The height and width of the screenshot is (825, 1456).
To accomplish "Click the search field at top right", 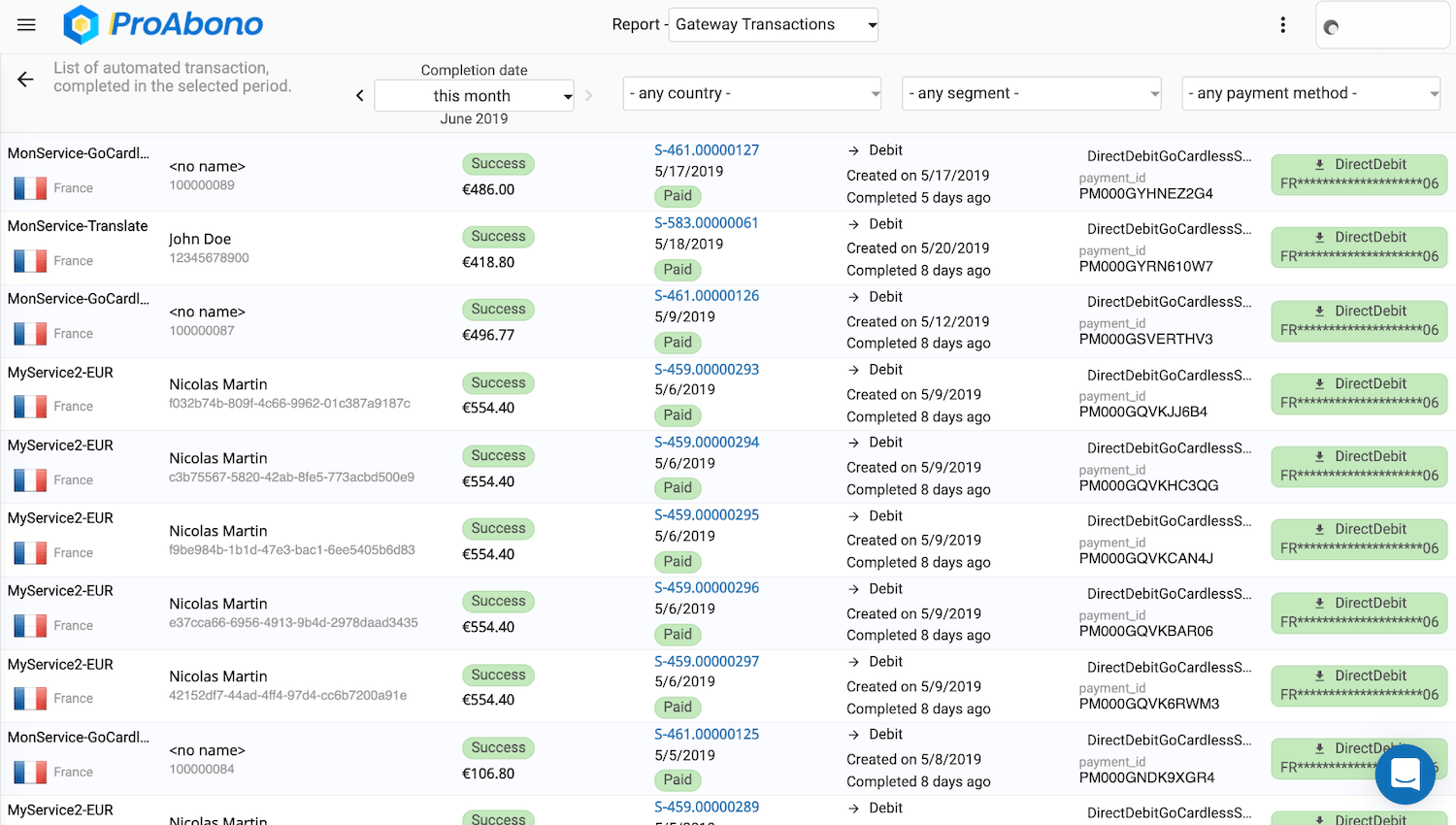I will 1382,26.
